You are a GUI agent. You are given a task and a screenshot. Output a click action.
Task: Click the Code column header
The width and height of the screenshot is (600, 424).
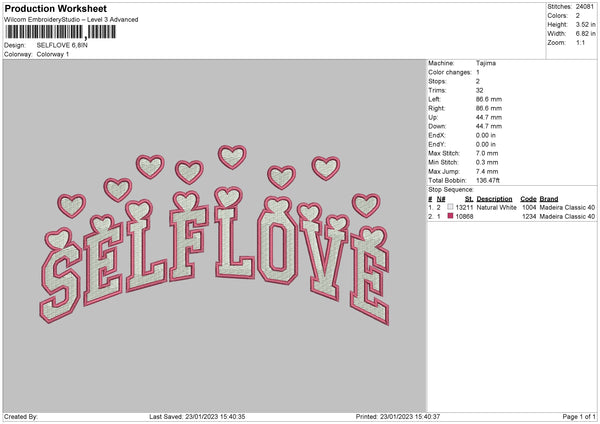528,199
